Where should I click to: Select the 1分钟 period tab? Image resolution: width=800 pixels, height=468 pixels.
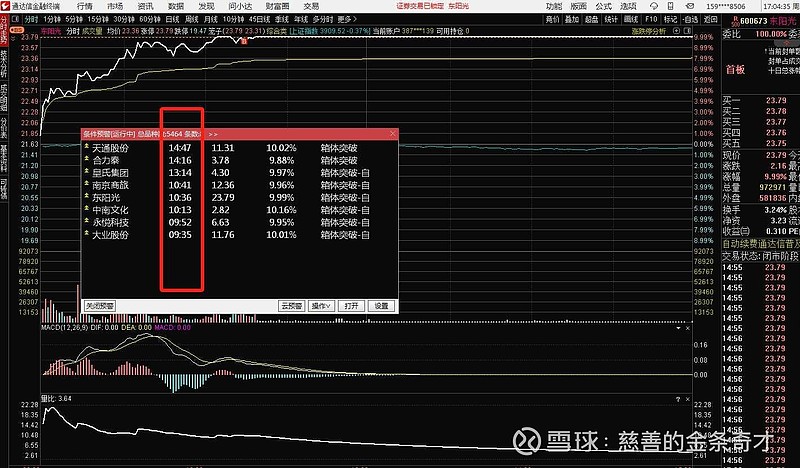tap(52, 19)
